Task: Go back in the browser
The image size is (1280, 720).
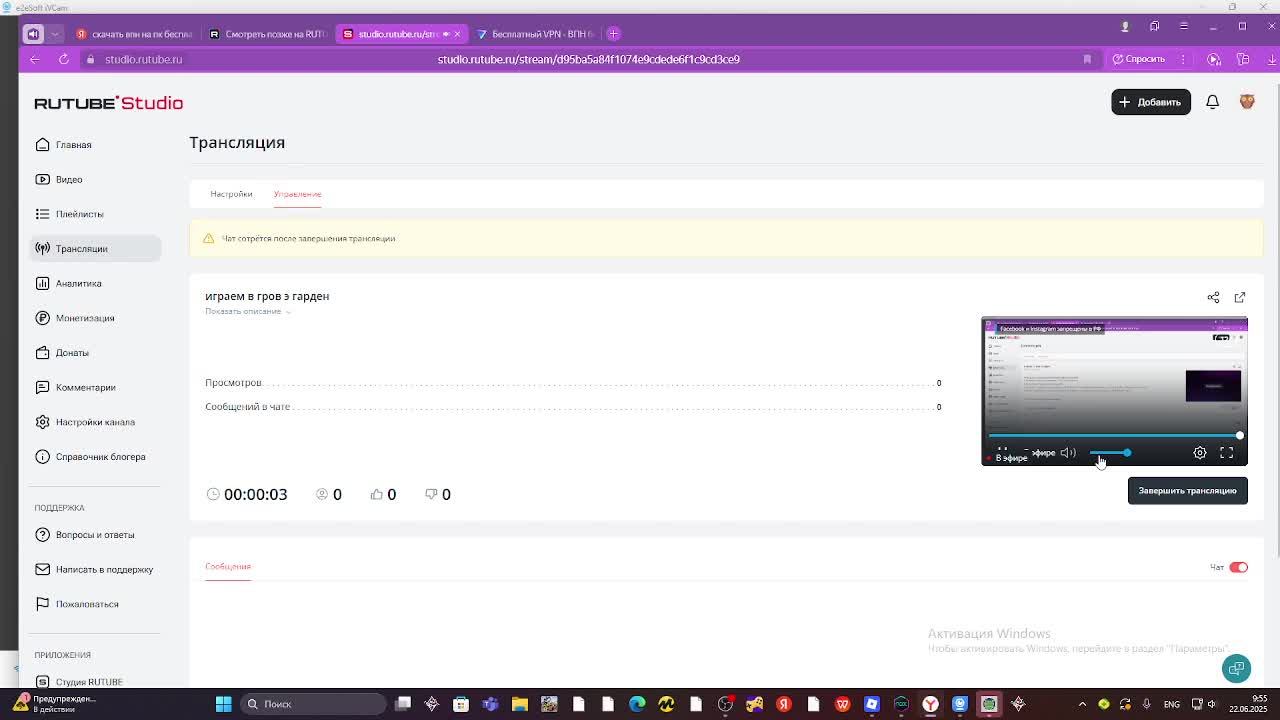Action: click(35, 59)
